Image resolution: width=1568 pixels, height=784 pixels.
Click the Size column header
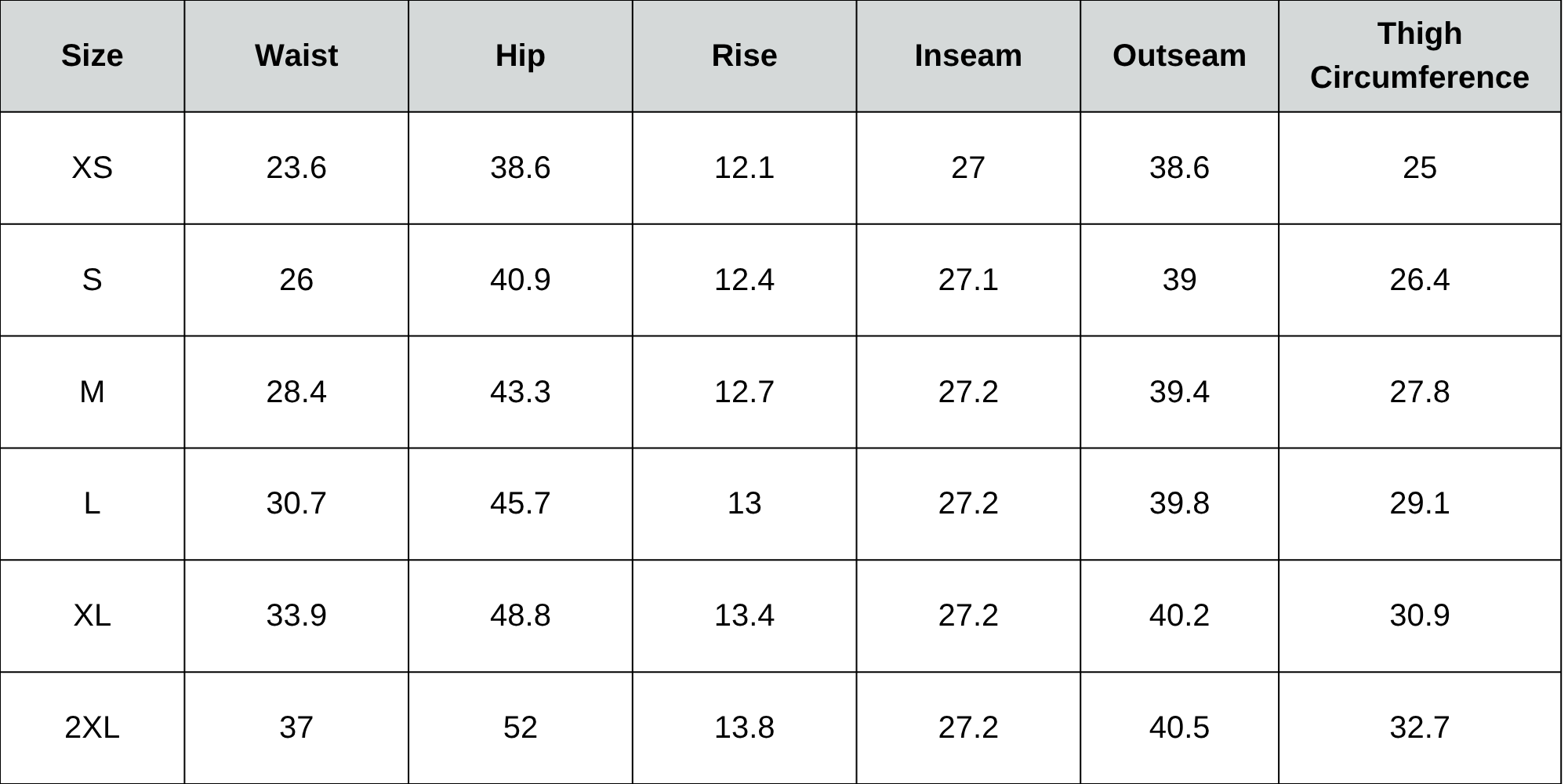(92, 56)
